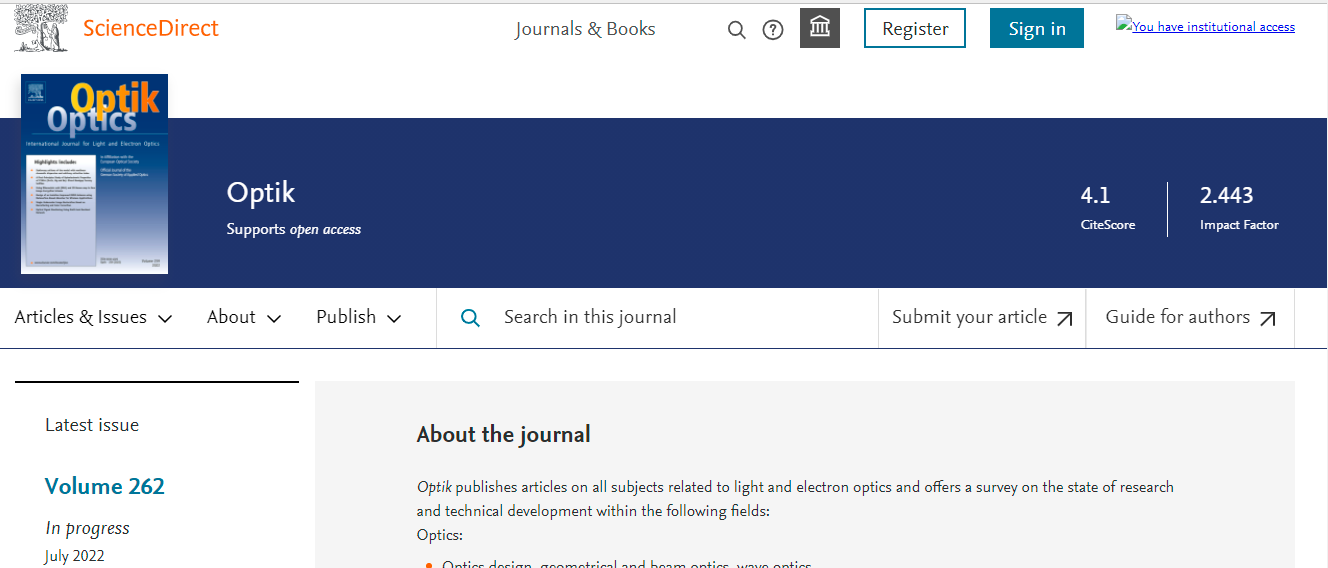The height and width of the screenshot is (568, 1328).
Task: Click the arrow icon beside Submit your article
Action: coord(1065,318)
